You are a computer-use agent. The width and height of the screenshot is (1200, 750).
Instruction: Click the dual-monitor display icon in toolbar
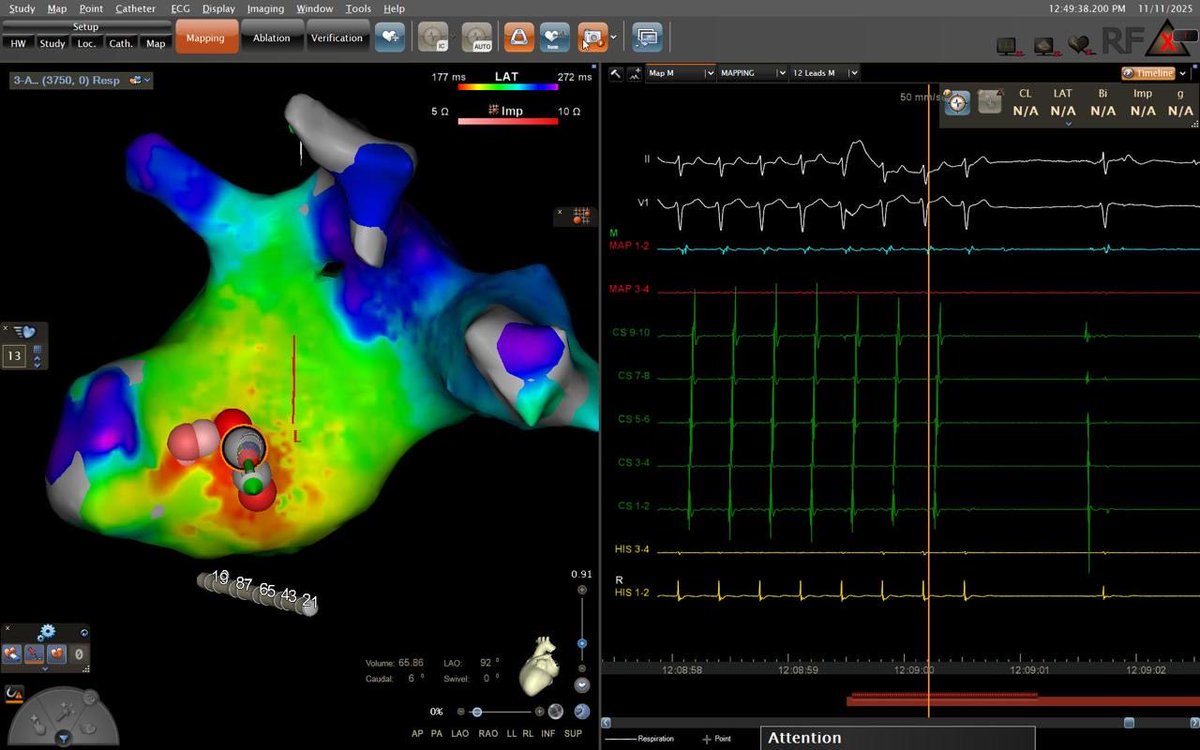tap(646, 36)
